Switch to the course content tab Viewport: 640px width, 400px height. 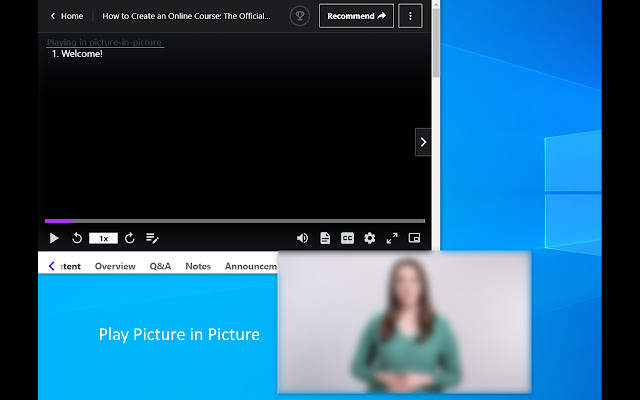tap(70, 266)
